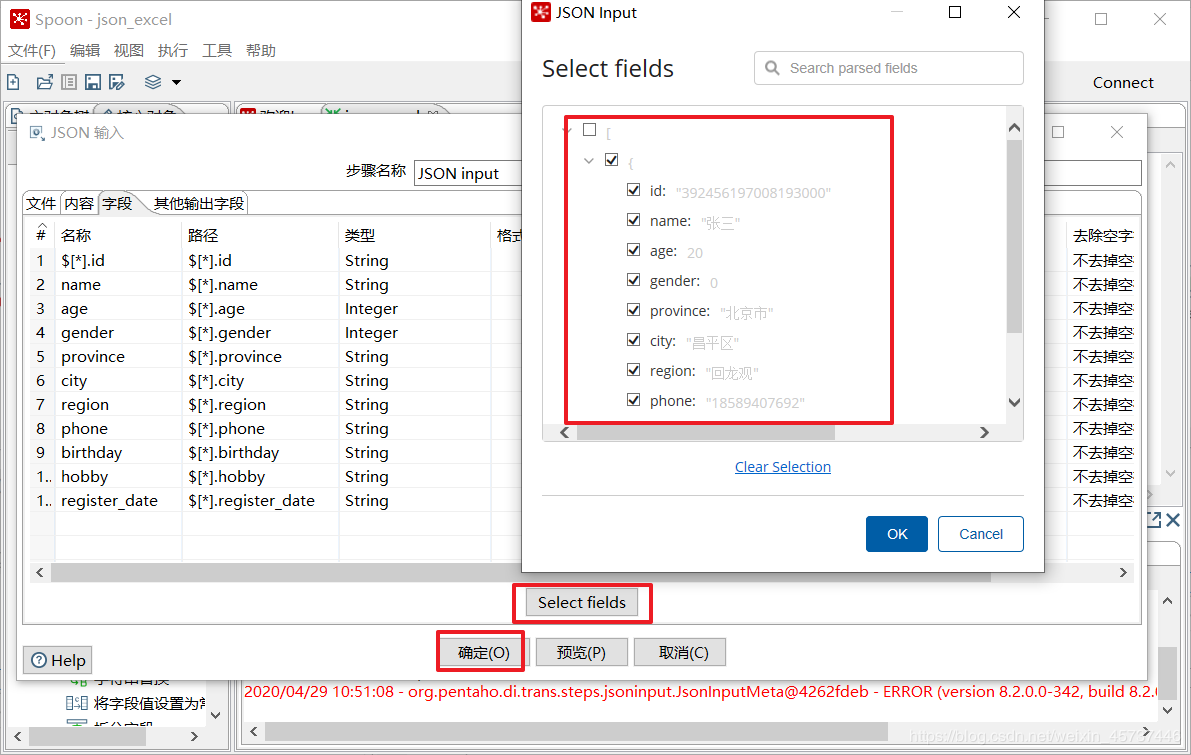Open the 执行 menu
The width and height of the screenshot is (1191, 755).
coord(172,50)
